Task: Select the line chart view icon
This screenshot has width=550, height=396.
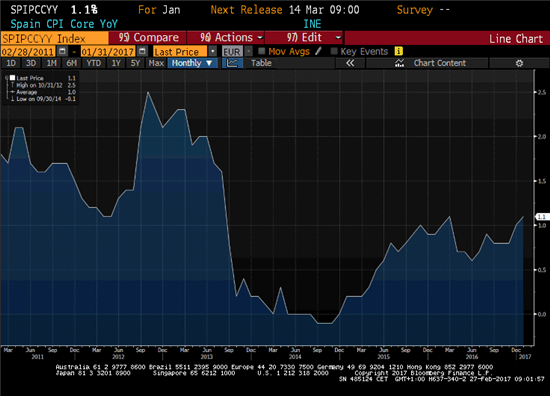Action: click(232, 63)
